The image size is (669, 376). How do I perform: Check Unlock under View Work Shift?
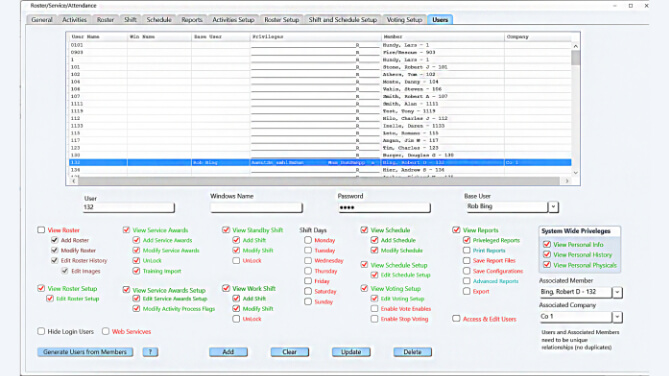236,319
